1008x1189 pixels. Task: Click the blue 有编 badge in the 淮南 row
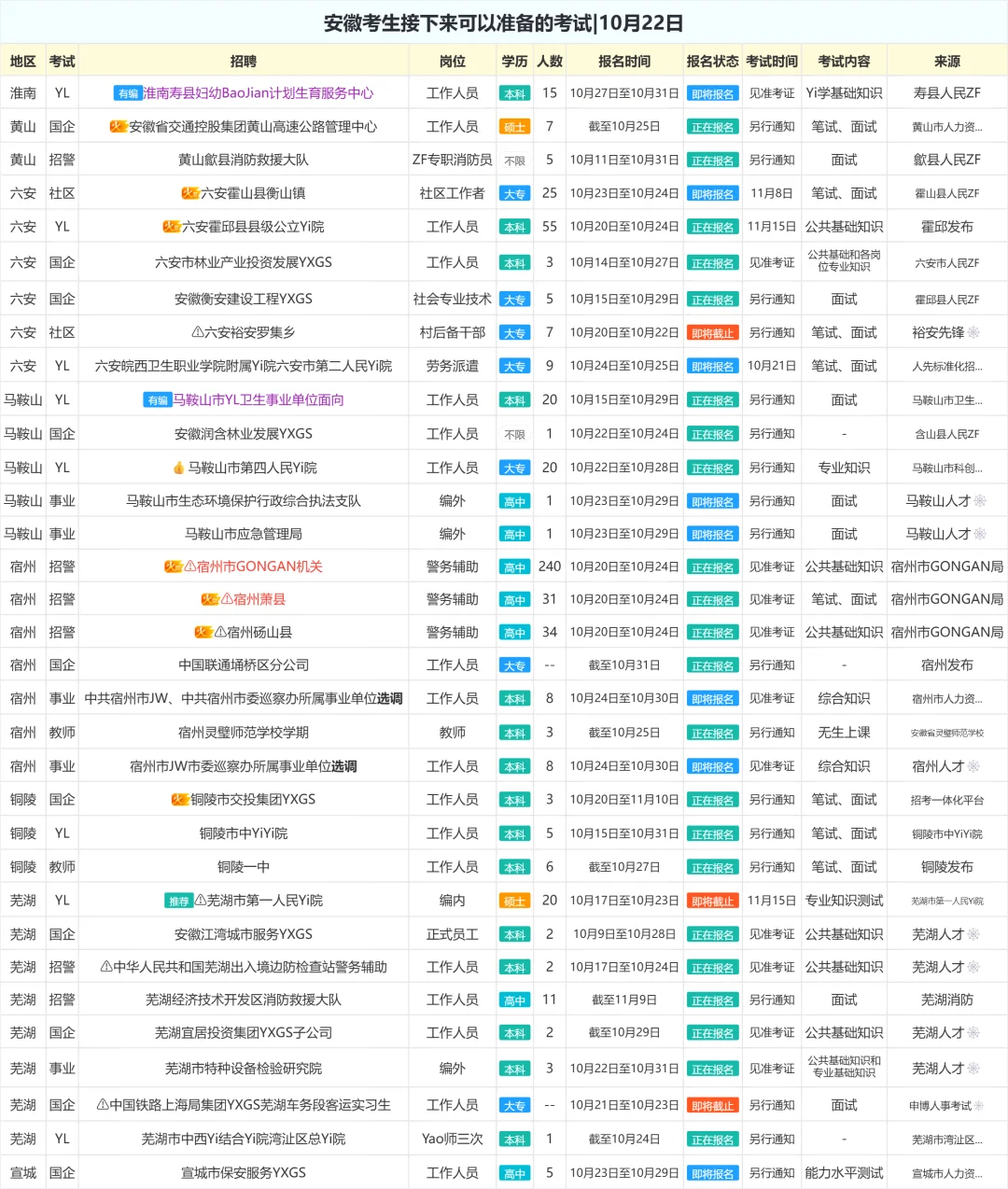[x=128, y=92]
